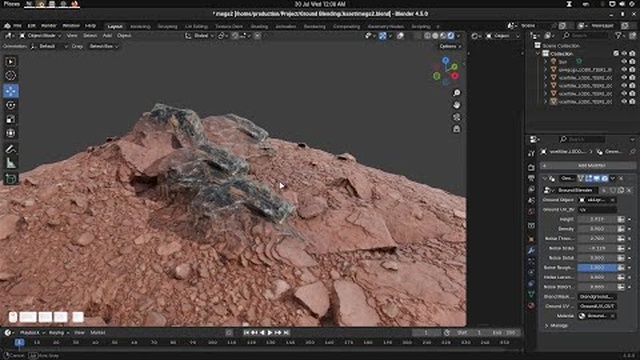Toggle camera view in viewport
640x360 pixels.
click(x=457, y=117)
